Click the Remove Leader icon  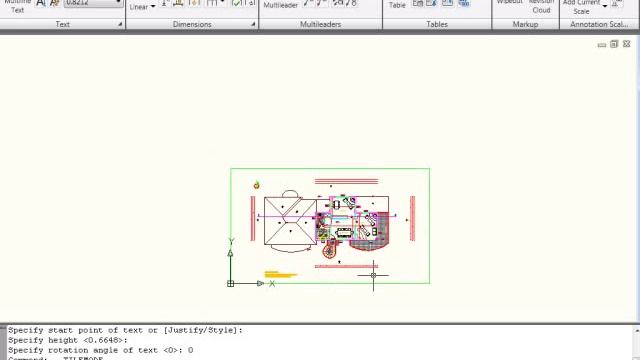(322, 3)
